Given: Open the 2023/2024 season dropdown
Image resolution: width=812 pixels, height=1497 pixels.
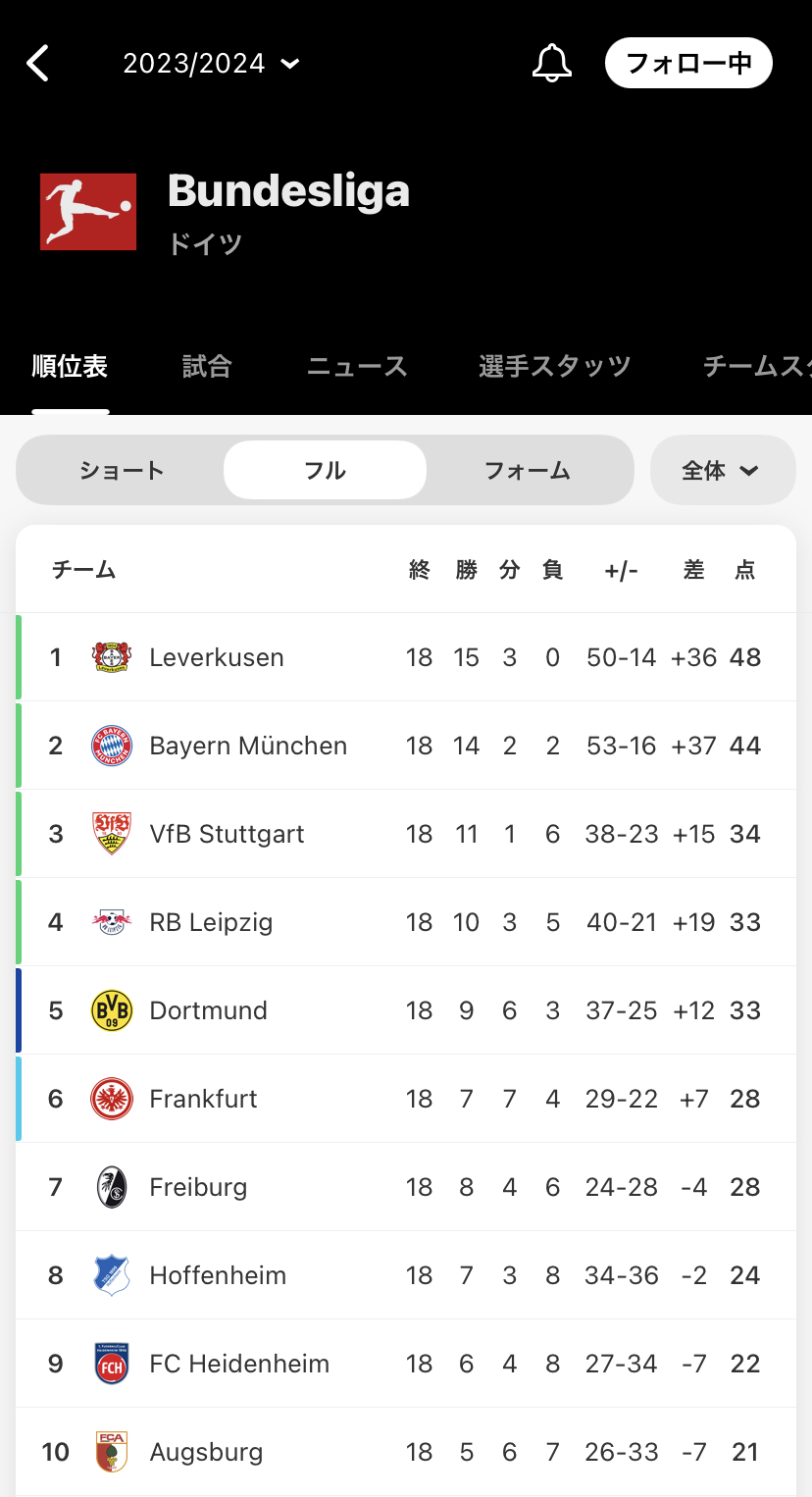Looking at the screenshot, I should (x=211, y=64).
